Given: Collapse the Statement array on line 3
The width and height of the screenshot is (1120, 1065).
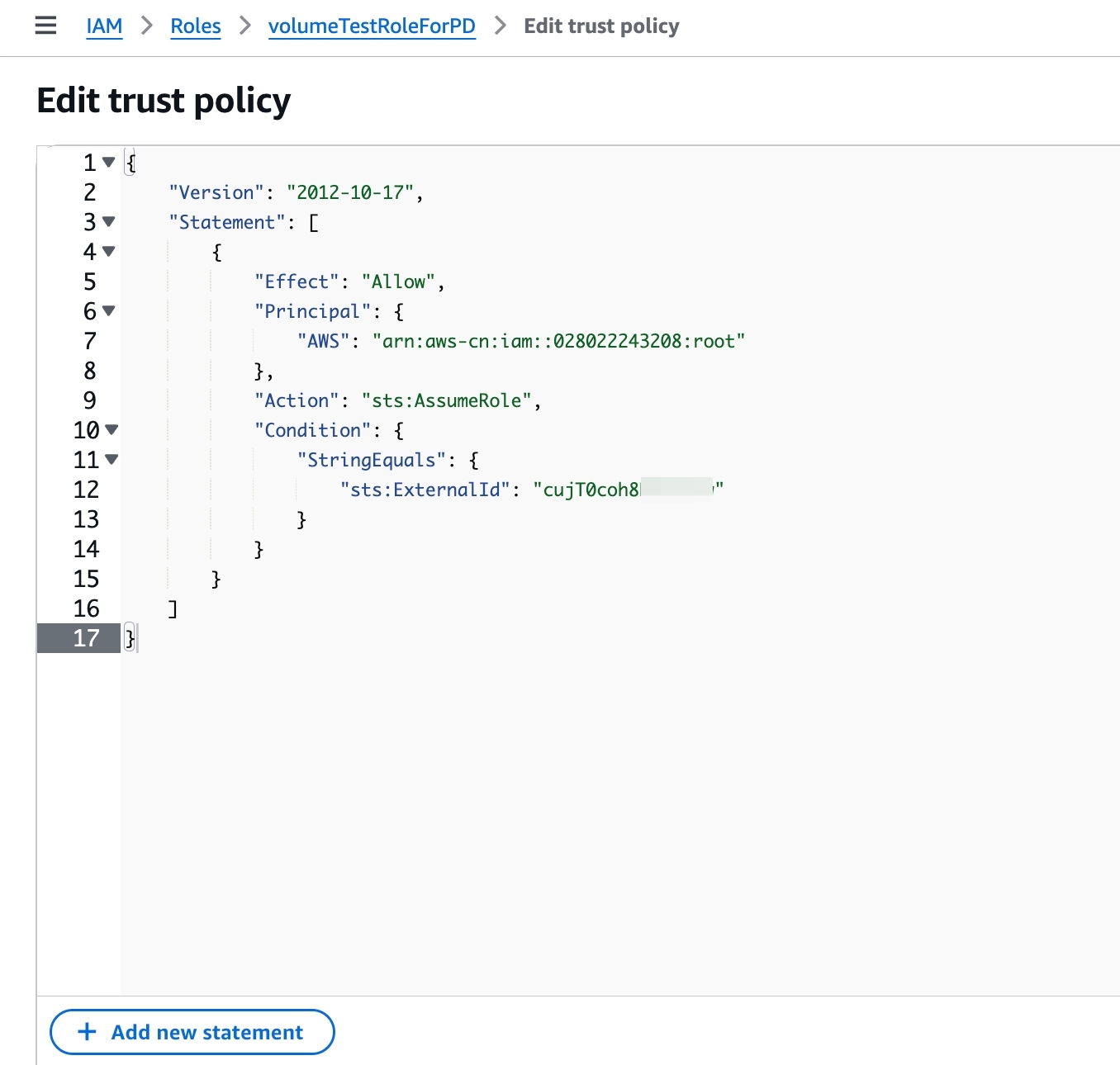Looking at the screenshot, I should pyautogui.click(x=109, y=222).
